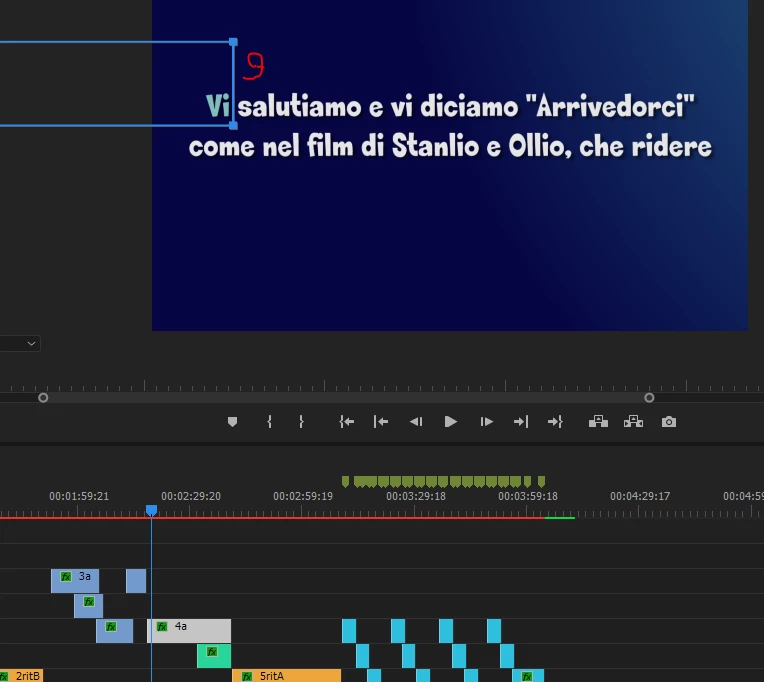
Task: Click the Lift button
Action: tap(598, 422)
